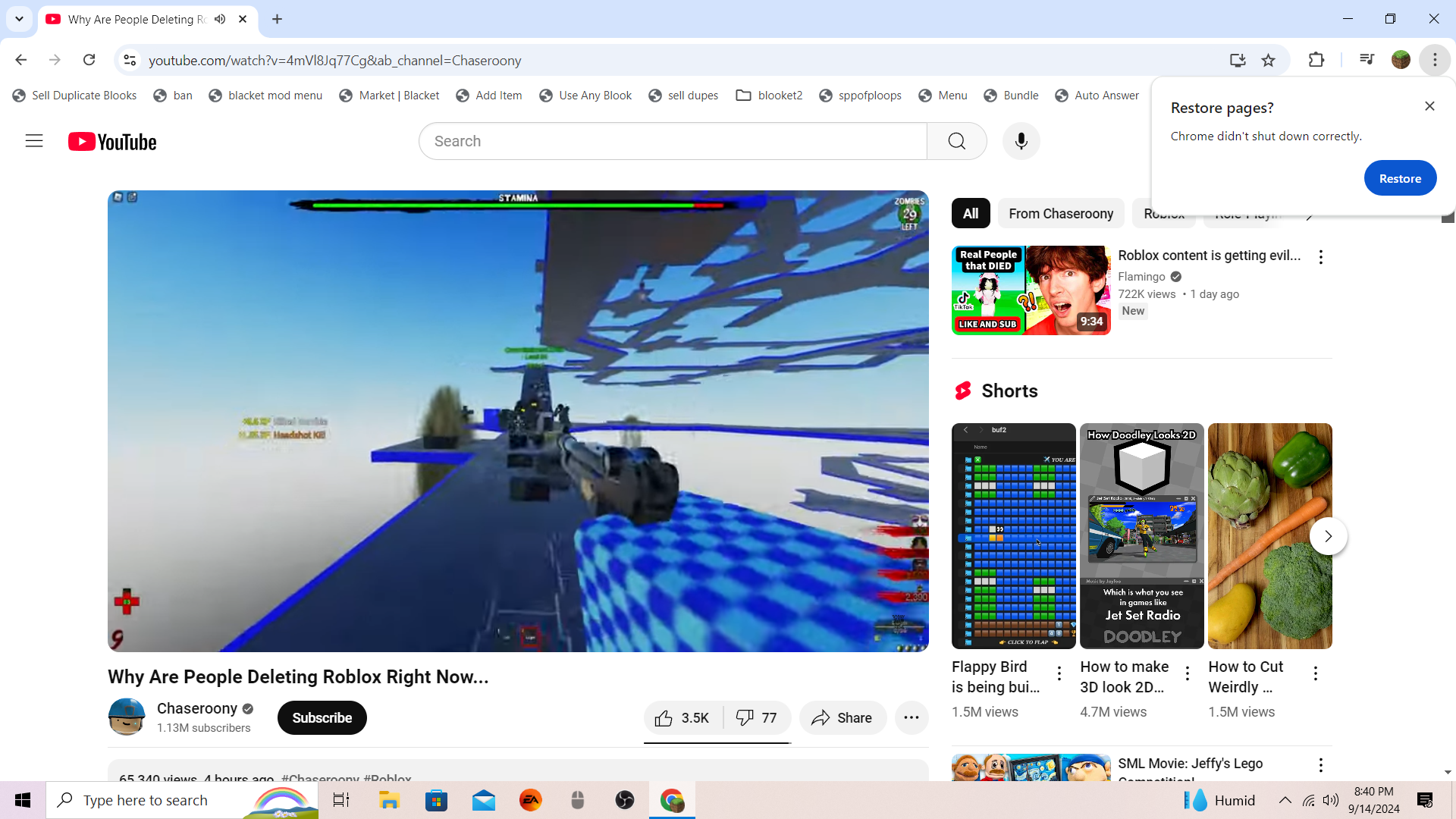Bookmark this page with star icon
The width and height of the screenshot is (1456, 819).
[x=1268, y=60]
